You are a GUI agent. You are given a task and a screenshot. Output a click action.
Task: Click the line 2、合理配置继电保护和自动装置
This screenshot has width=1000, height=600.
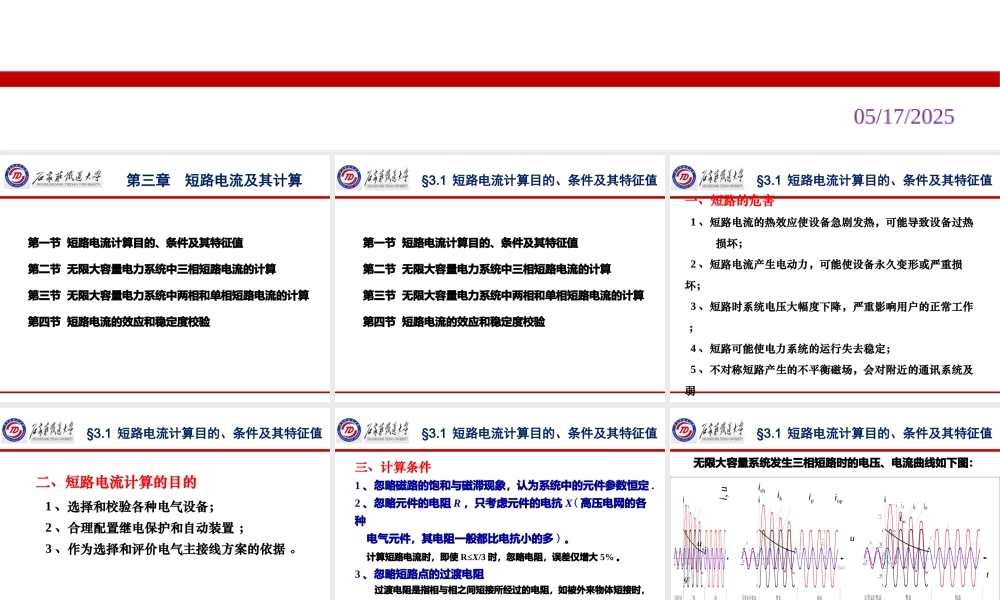click(145, 528)
